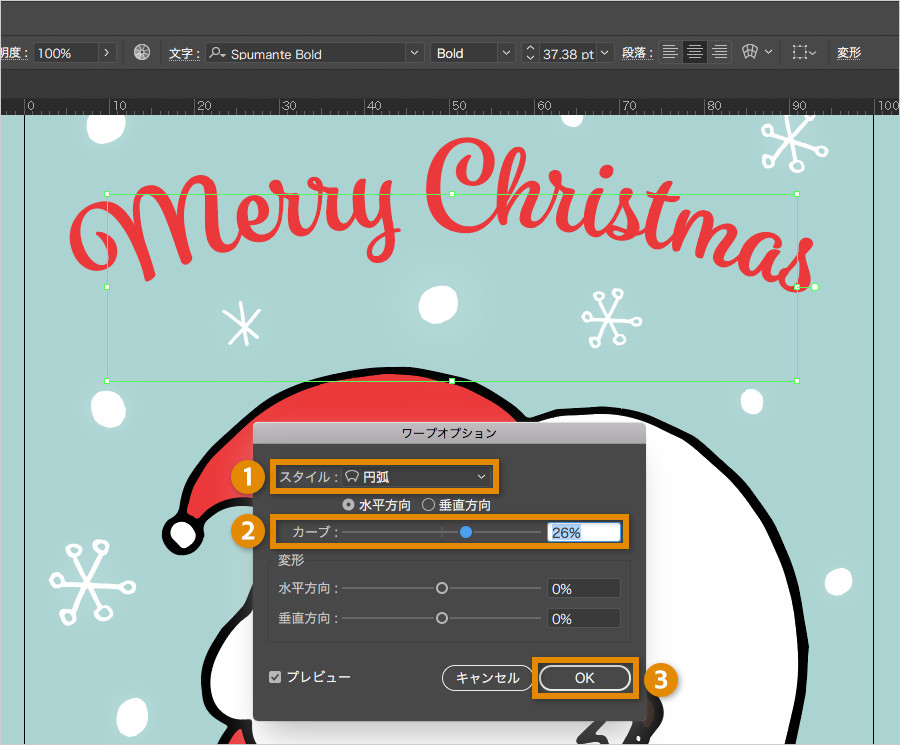Select the 垂直方向 radio button
This screenshot has width=900, height=746.
428,505
